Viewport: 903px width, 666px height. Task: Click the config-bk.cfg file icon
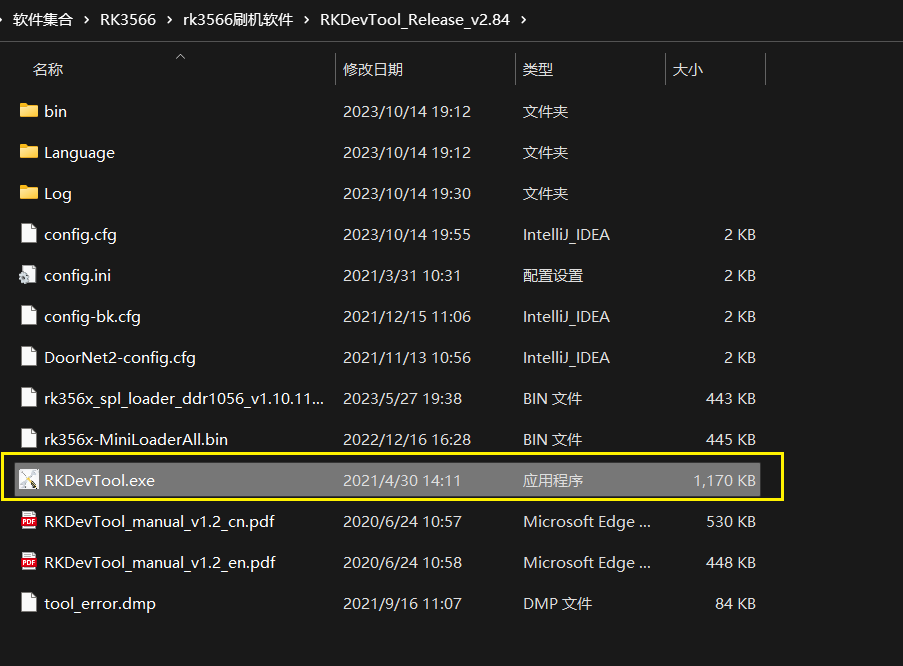[x=29, y=316]
